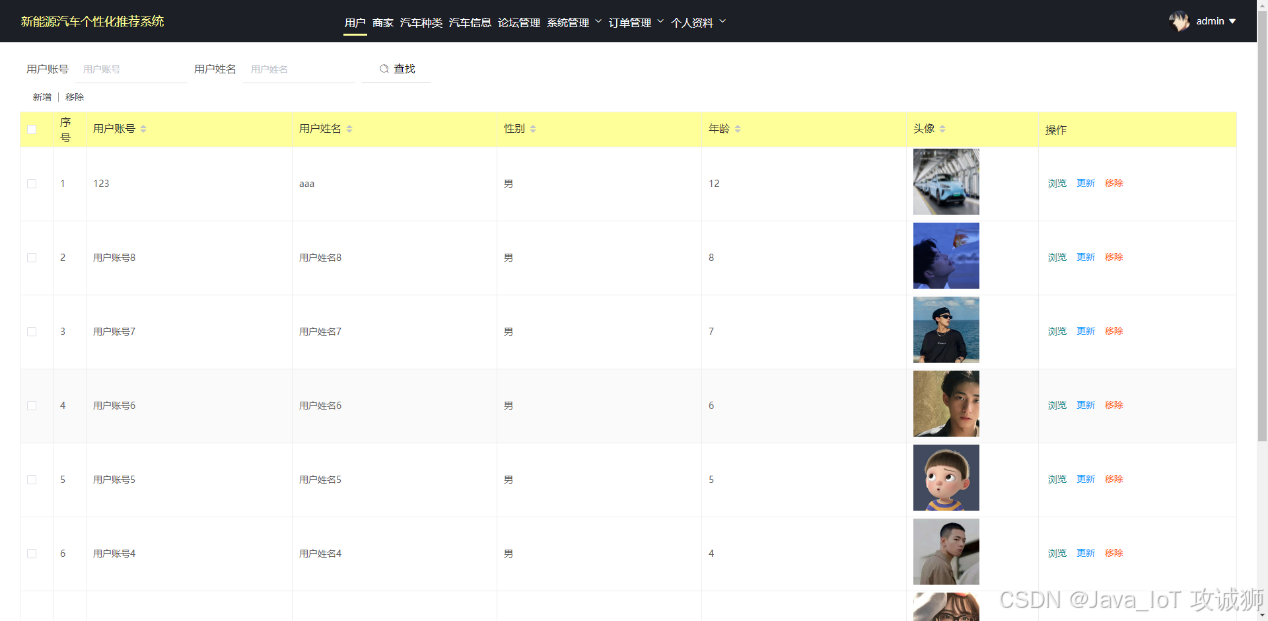Select the cell 用户姓名5

click(394, 480)
